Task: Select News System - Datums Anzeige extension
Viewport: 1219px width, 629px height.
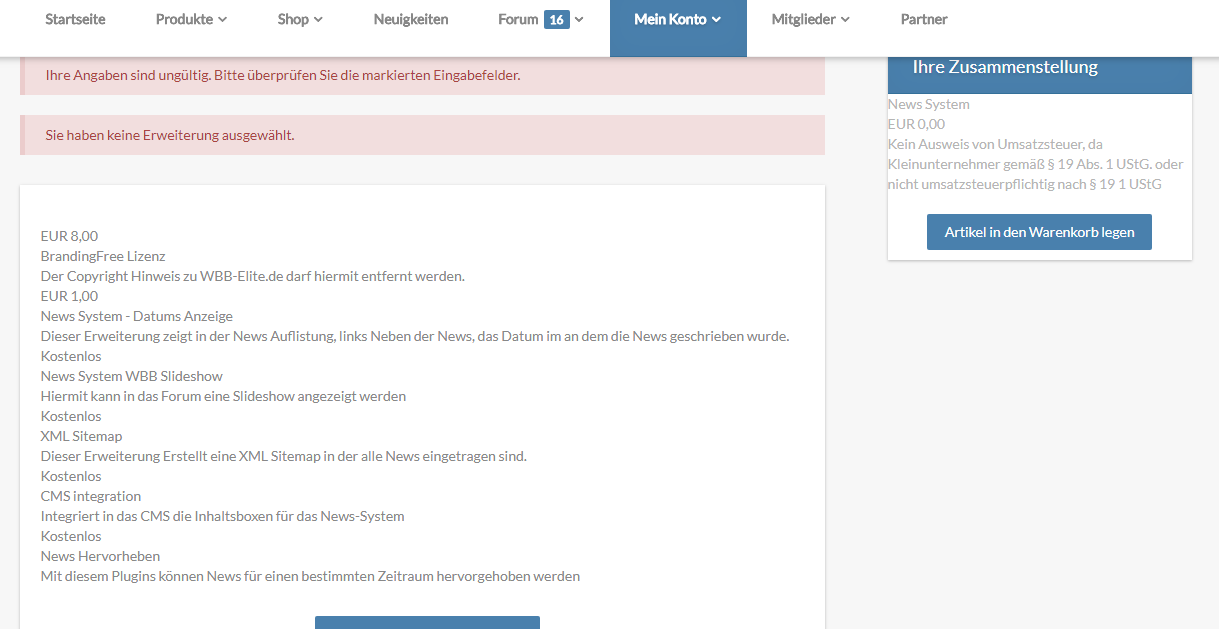Action: tap(136, 316)
